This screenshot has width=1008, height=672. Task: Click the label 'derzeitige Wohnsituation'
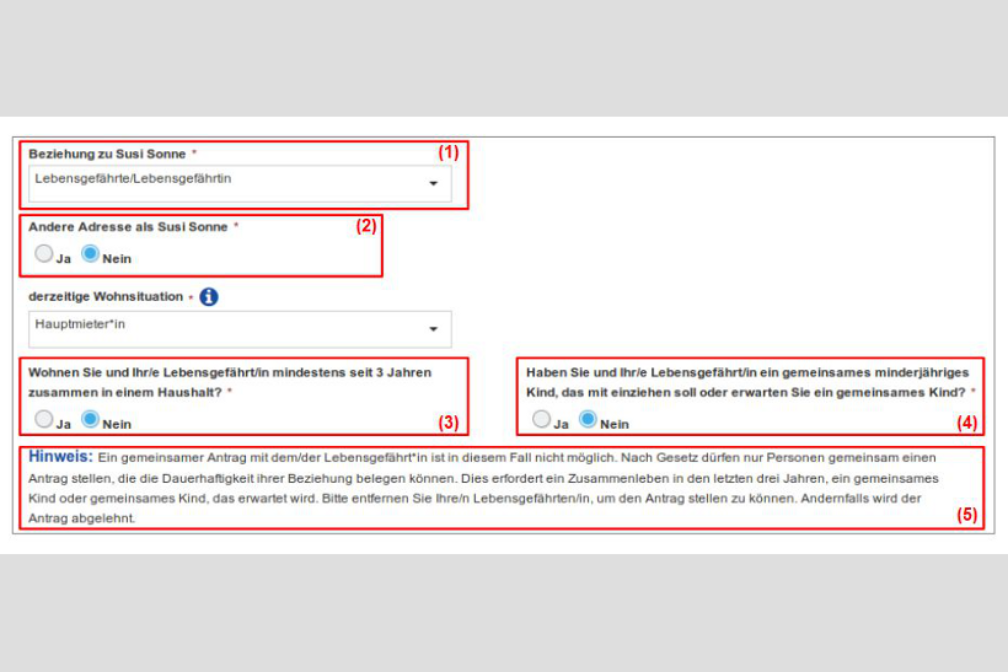[x=106, y=296]
